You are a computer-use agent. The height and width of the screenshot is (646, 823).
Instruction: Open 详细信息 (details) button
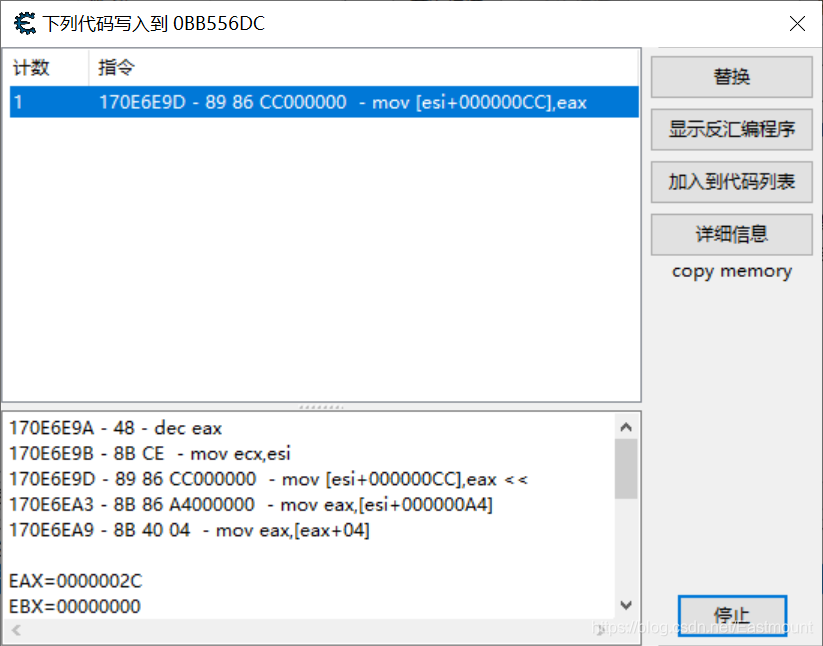(732, 235)
